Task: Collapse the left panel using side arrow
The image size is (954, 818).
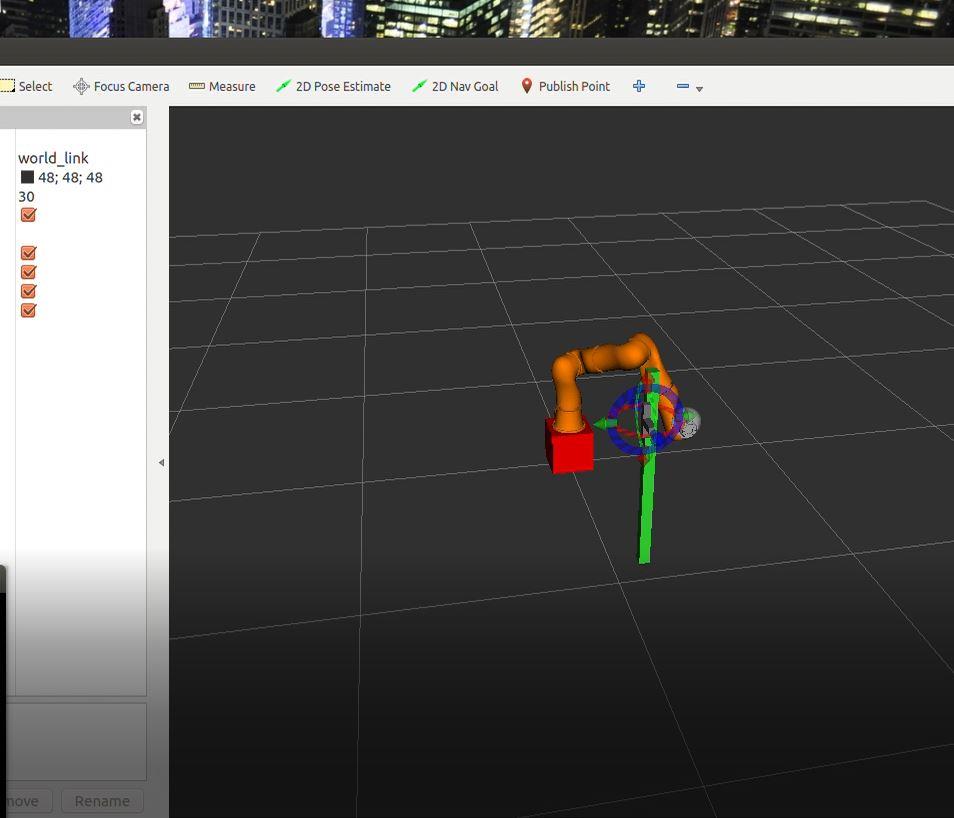Action: pos(161,463)
